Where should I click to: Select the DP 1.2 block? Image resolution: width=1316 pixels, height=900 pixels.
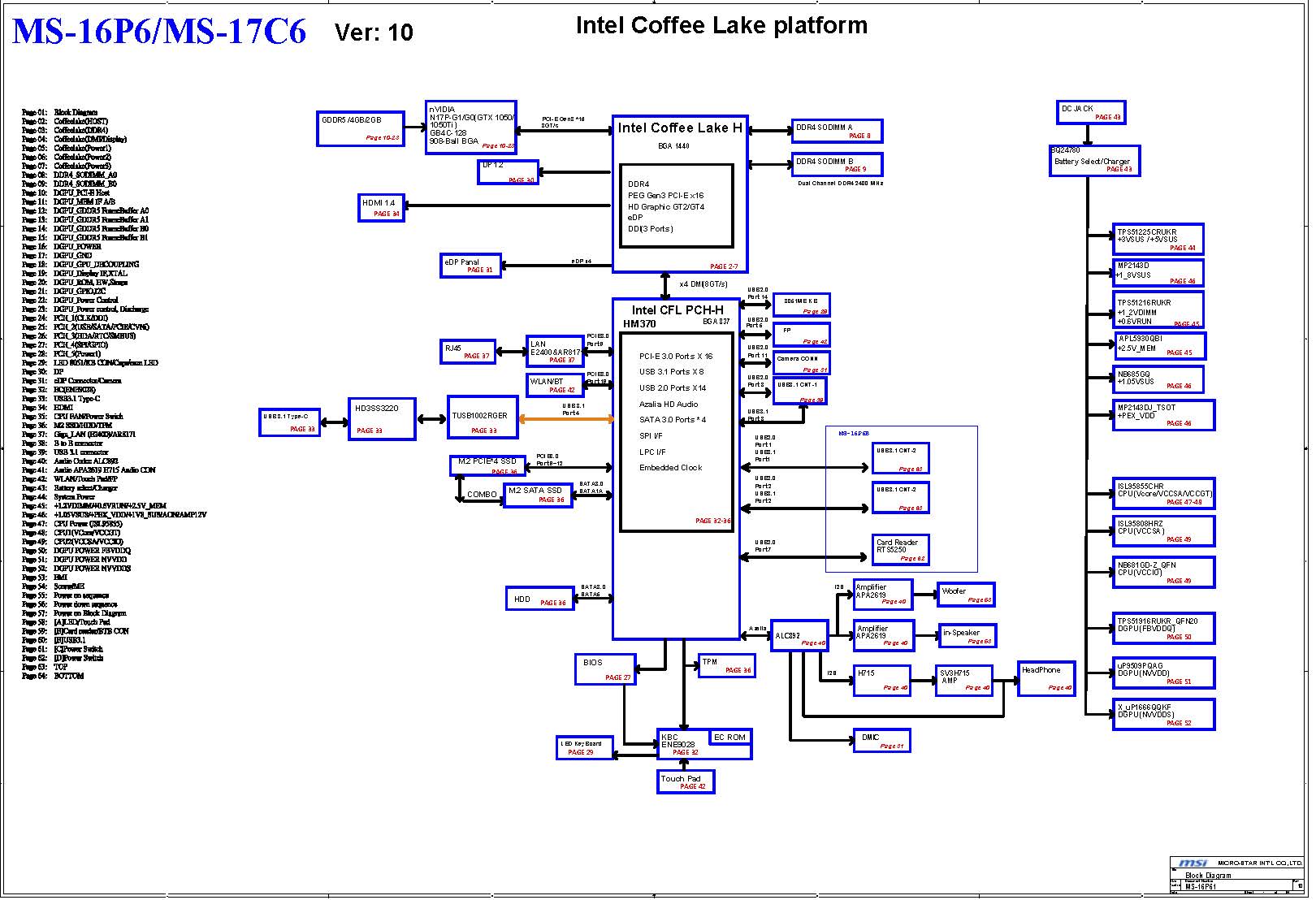click(x=508, y=171)
